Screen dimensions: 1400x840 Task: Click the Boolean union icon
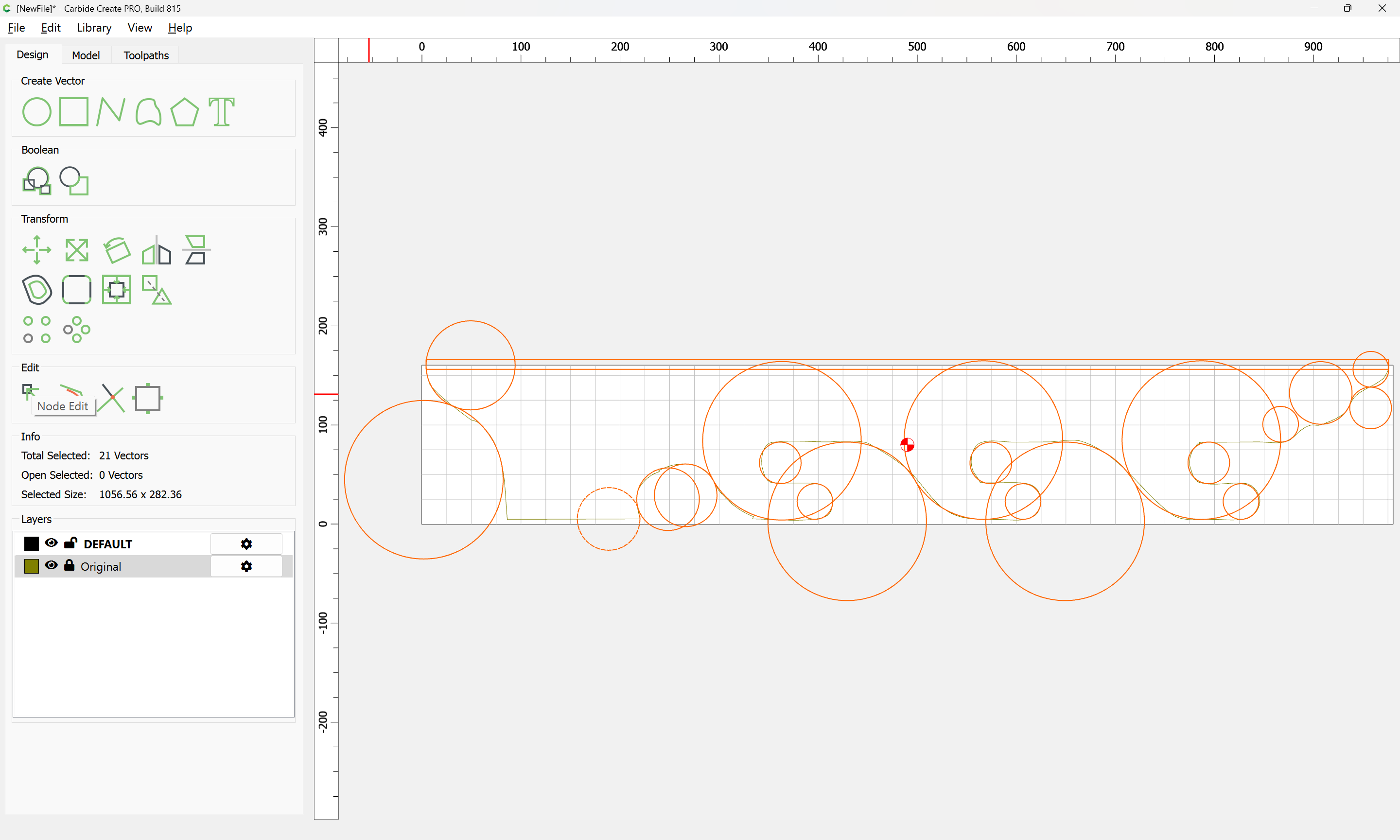[x=37, y=181]
